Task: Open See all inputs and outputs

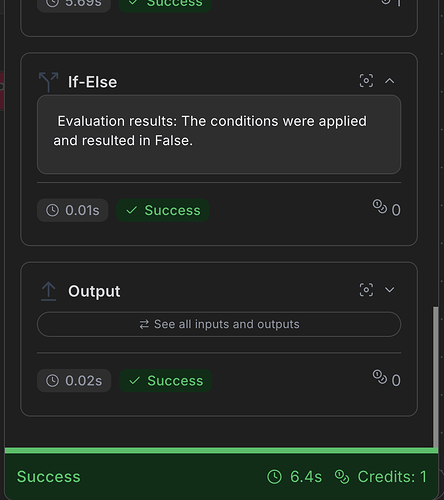Action: click(x=219, y=324)
